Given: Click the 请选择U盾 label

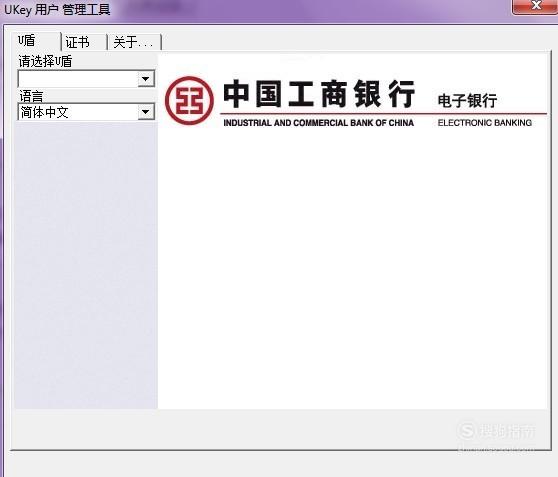Looking at the screenshot, I should 45,61.
